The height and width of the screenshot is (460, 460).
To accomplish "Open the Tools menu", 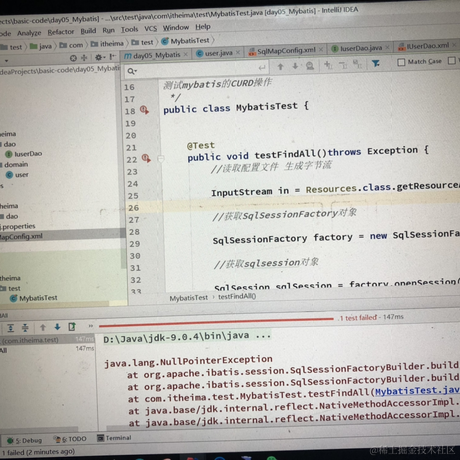I will (129, 30).
